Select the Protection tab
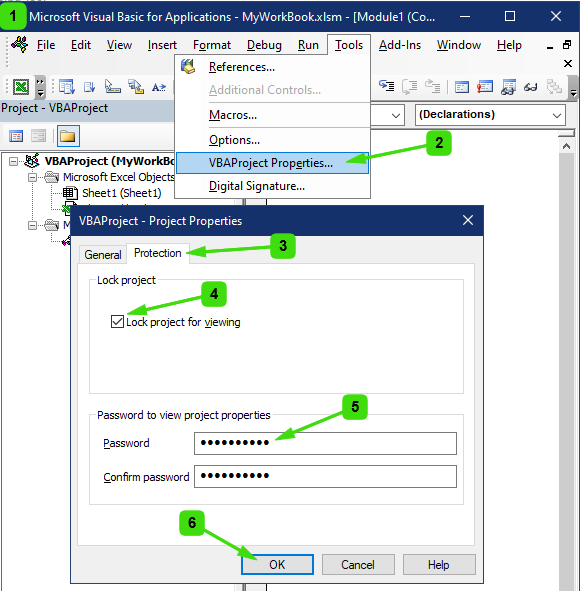The width and height of the screenshot is (580, 591). point(158,253)
